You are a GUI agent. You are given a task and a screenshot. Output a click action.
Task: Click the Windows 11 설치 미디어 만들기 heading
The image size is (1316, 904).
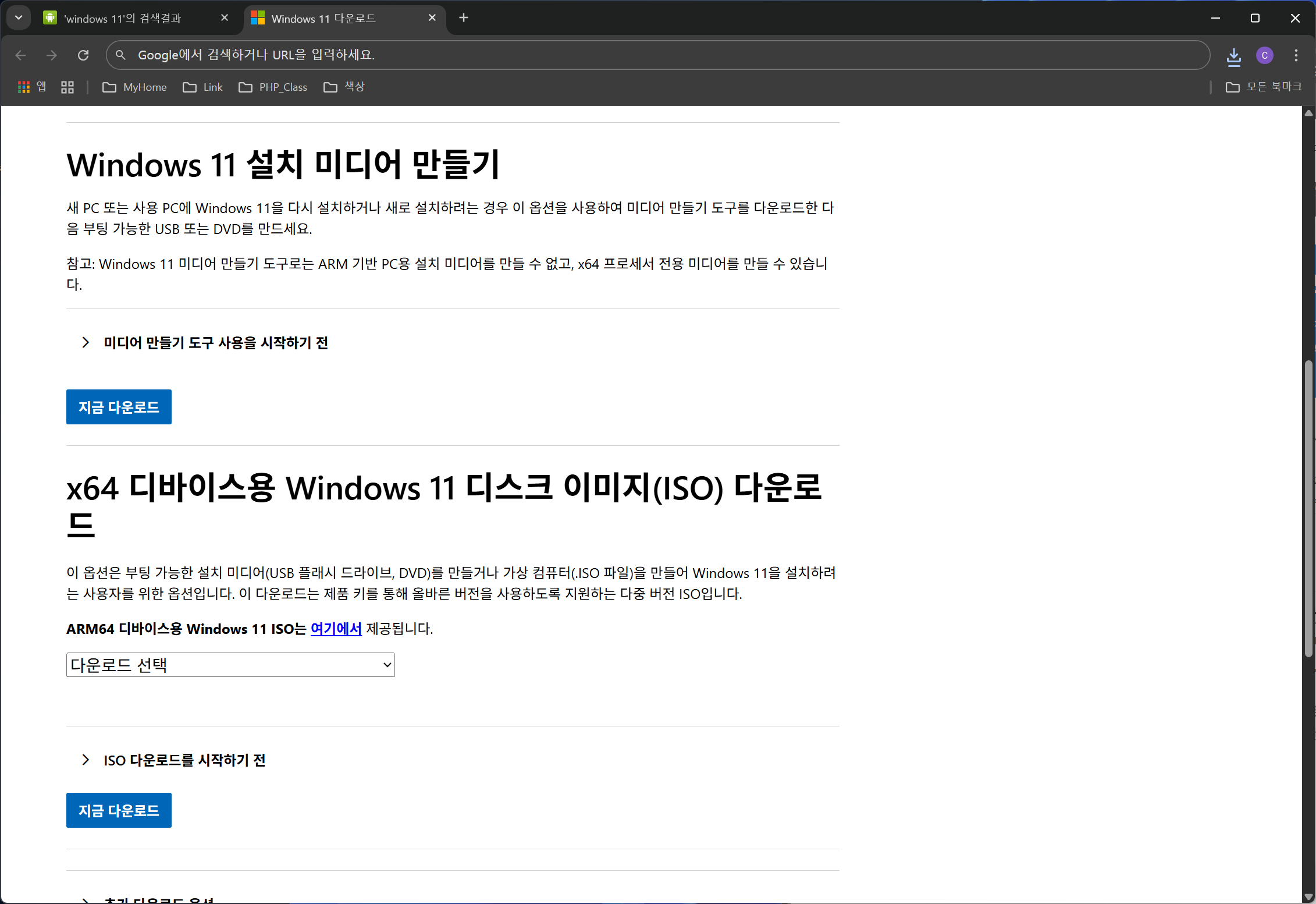283,165
